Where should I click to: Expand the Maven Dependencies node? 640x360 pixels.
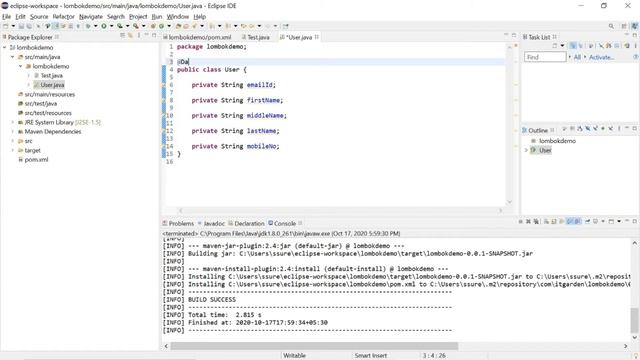[x=12, y=131]
